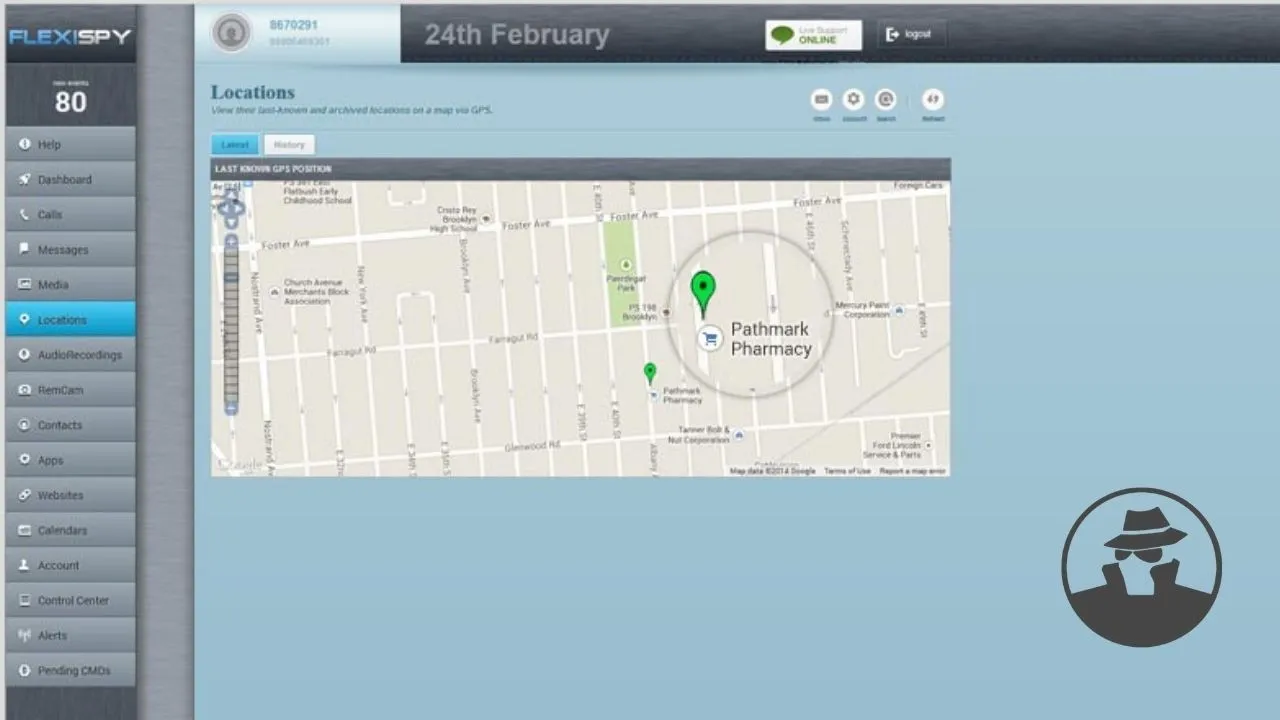Zoom out with the map minus button
Viewport: 1280px width, 720px height.
pyautogui.click(x=231, y=408)
